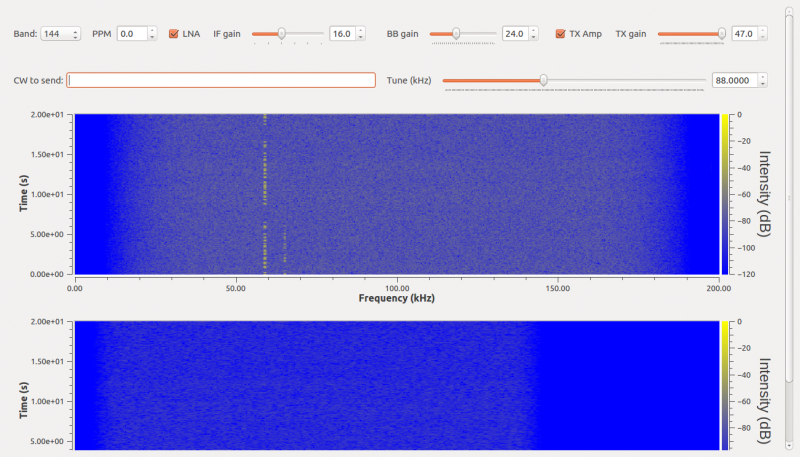Click the BB gain slider handle
800x457 pixels.
tap(456, 34)
